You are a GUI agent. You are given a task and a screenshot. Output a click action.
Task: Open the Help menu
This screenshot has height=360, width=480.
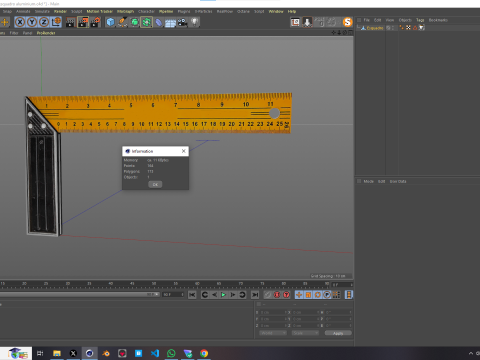pyautogui.click(x=292, y=11)
